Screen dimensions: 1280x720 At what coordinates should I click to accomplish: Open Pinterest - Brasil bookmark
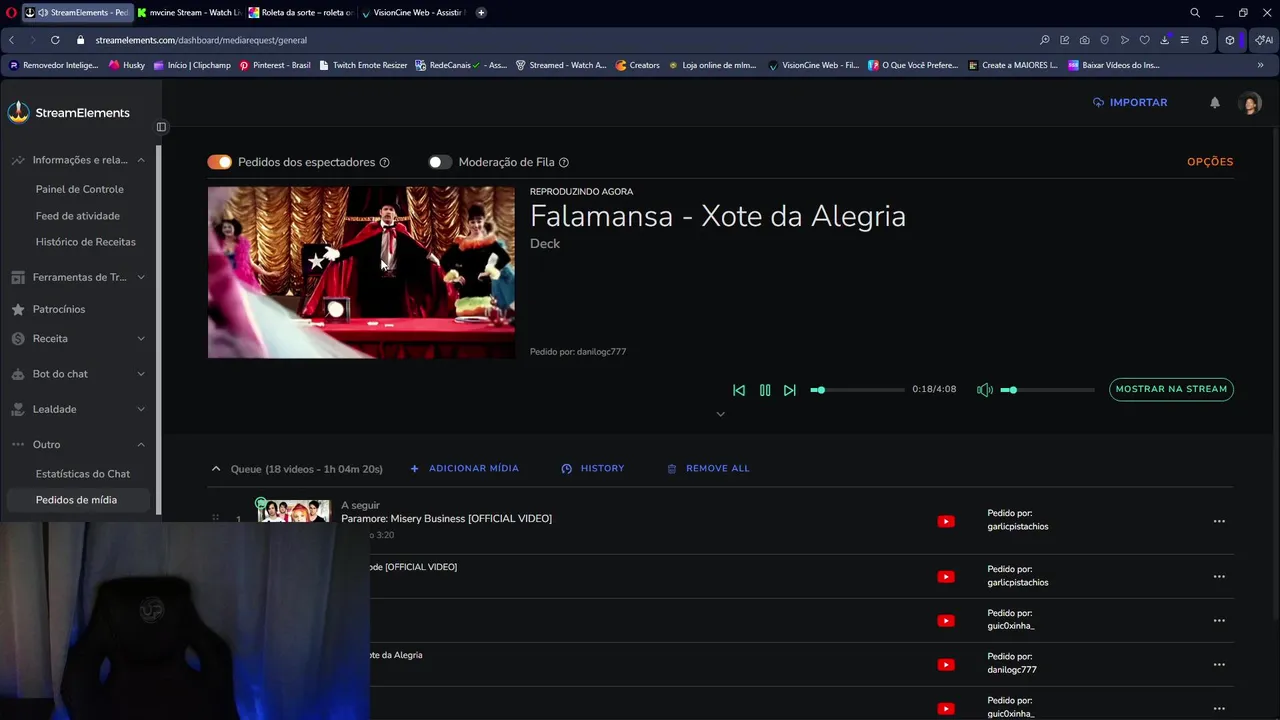tap(275, 65)
